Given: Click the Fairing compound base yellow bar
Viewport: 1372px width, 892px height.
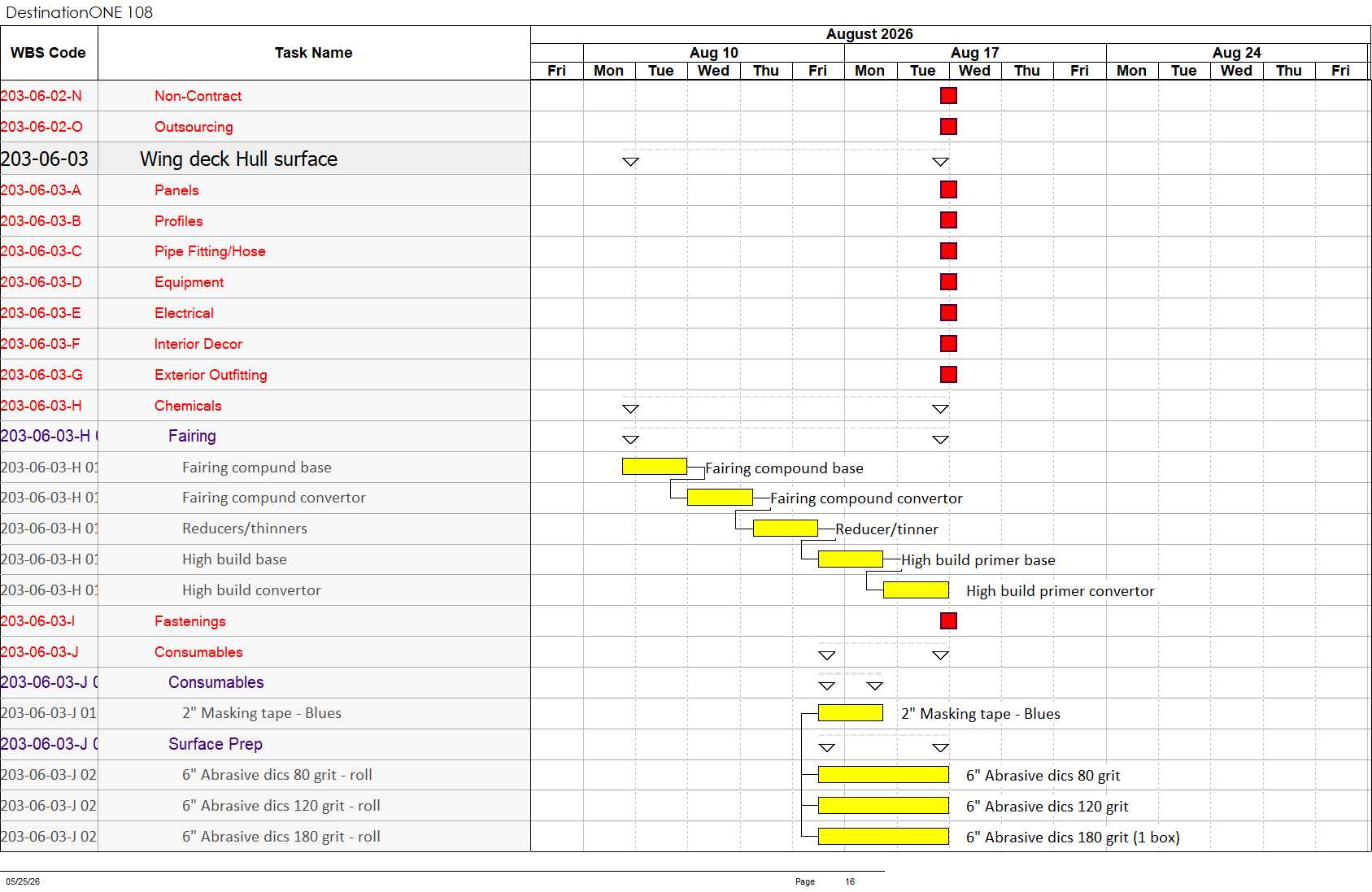Looking at the screenshot, I should pos(655,467).
